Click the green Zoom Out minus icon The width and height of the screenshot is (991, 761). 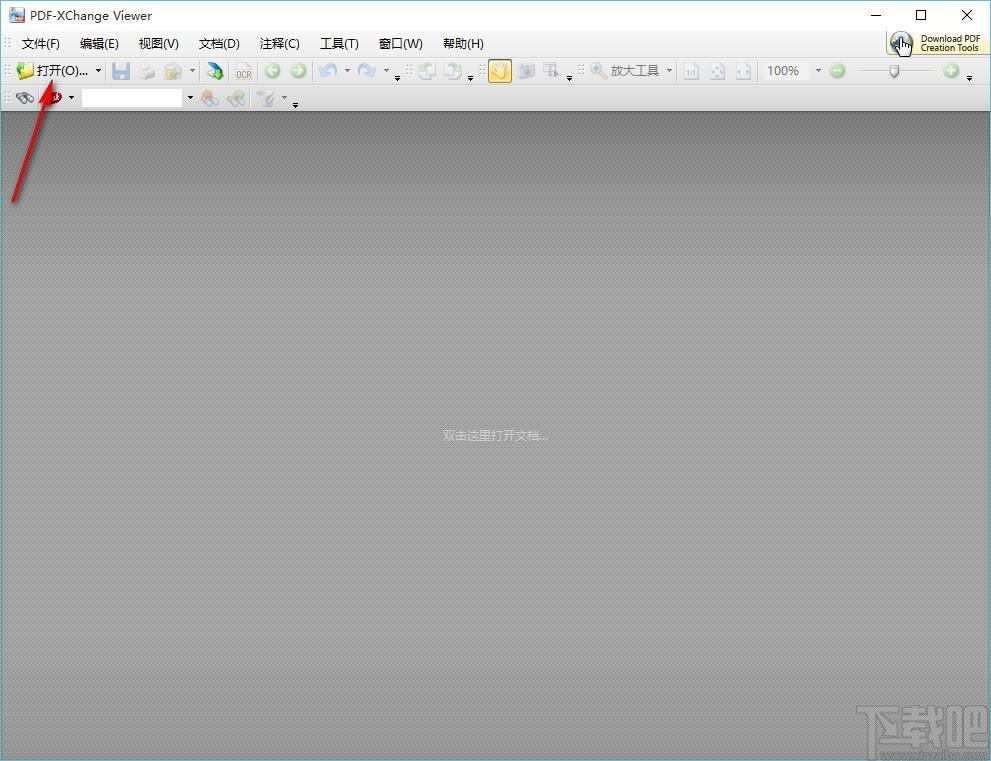837,71
